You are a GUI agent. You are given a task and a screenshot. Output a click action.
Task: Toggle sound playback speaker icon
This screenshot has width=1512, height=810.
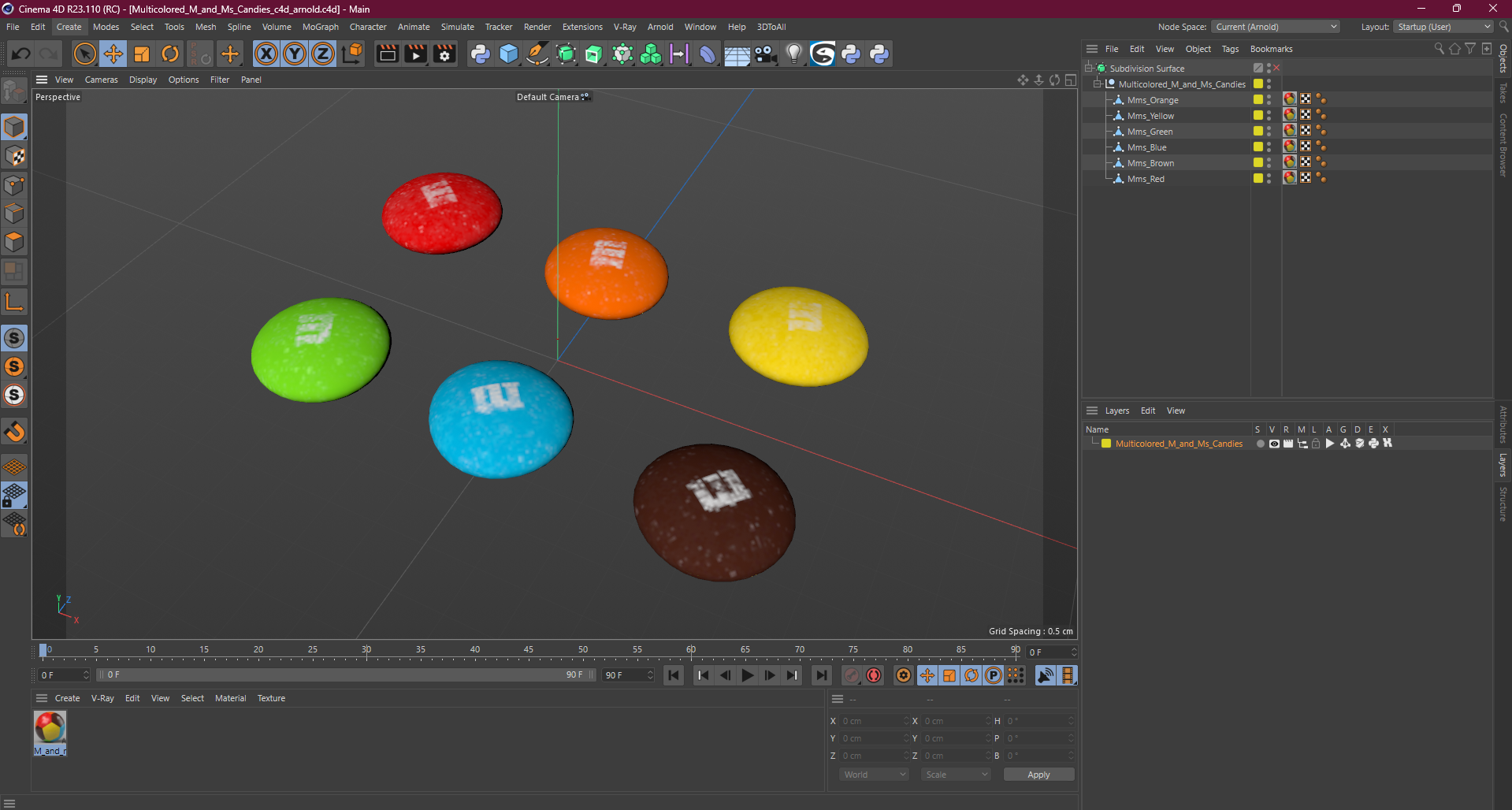point(1045,675)
